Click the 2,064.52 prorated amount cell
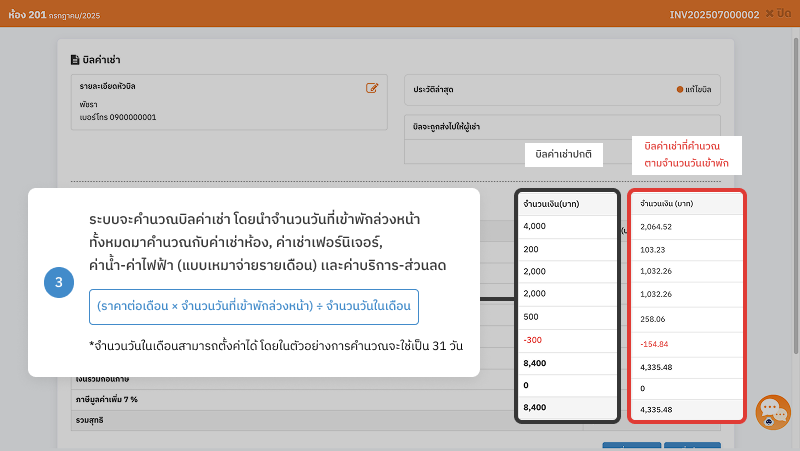Image resolution: width=800 pixels, height=451 pixels. click(x=655, y=226)
